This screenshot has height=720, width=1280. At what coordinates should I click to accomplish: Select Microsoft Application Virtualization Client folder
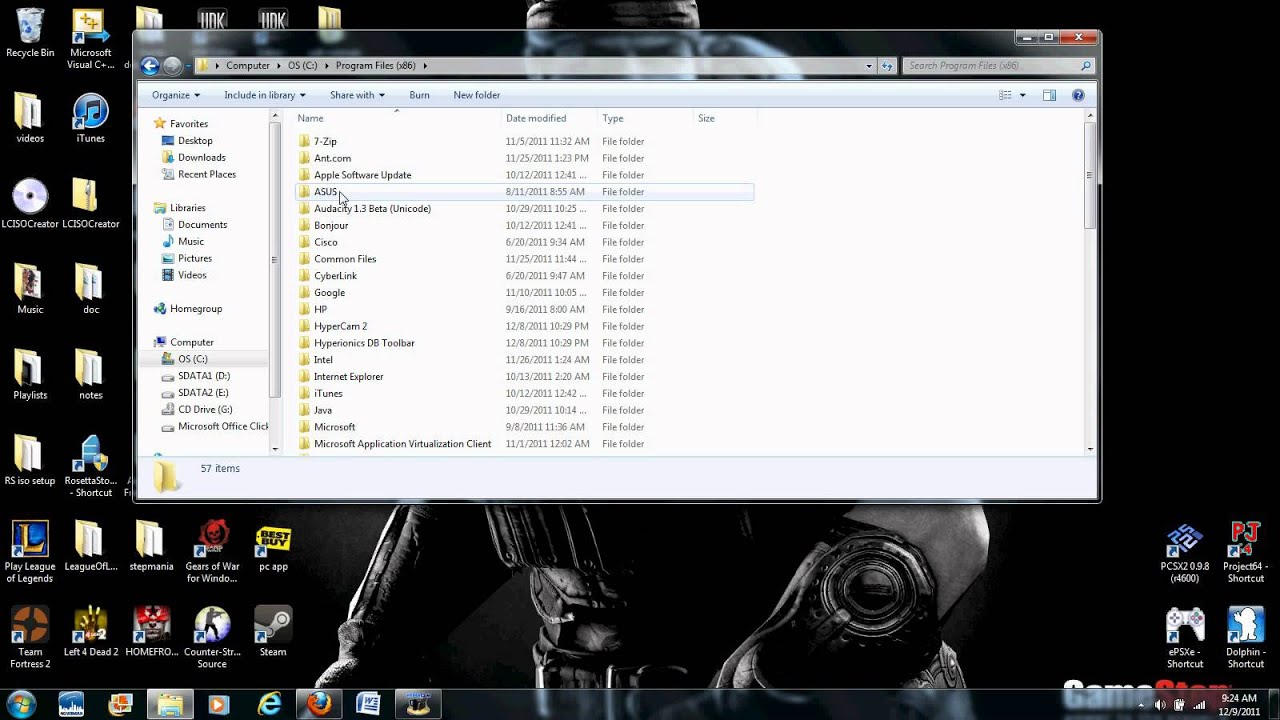coord(525,444)
